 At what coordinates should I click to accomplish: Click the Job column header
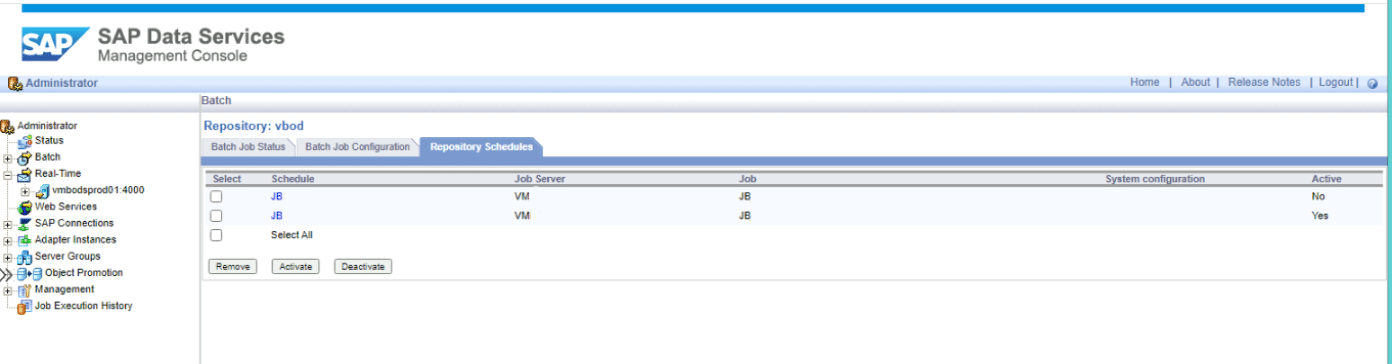point(747,179)
